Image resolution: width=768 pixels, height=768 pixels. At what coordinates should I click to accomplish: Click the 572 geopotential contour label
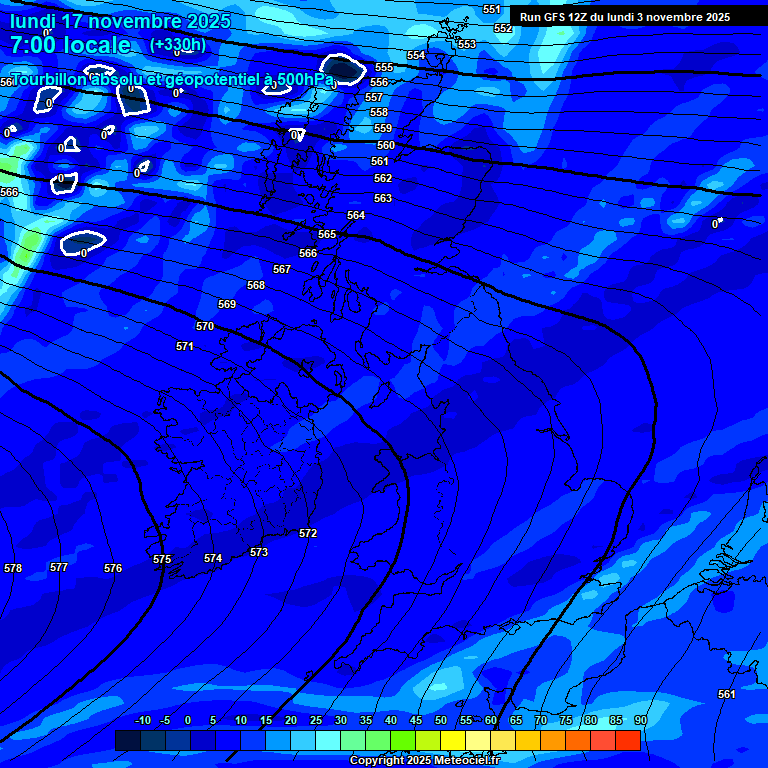coord(308,534)
